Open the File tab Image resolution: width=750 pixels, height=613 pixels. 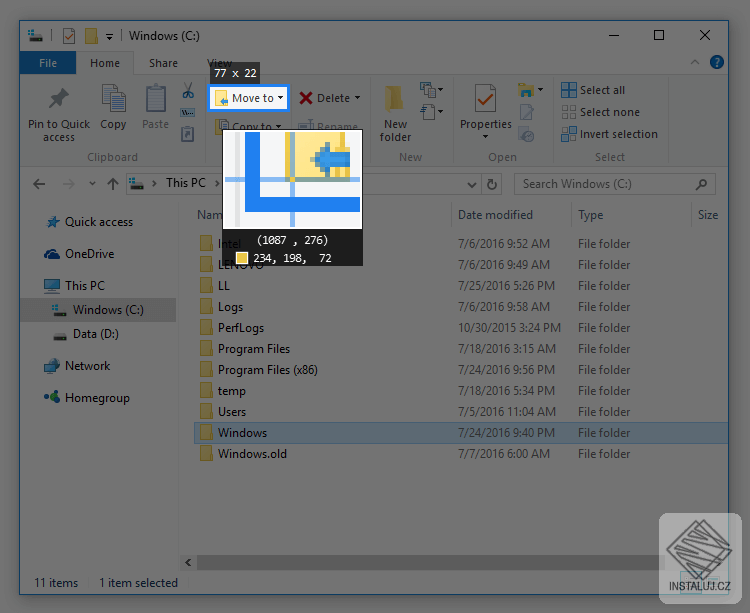[x=48, y=63]
